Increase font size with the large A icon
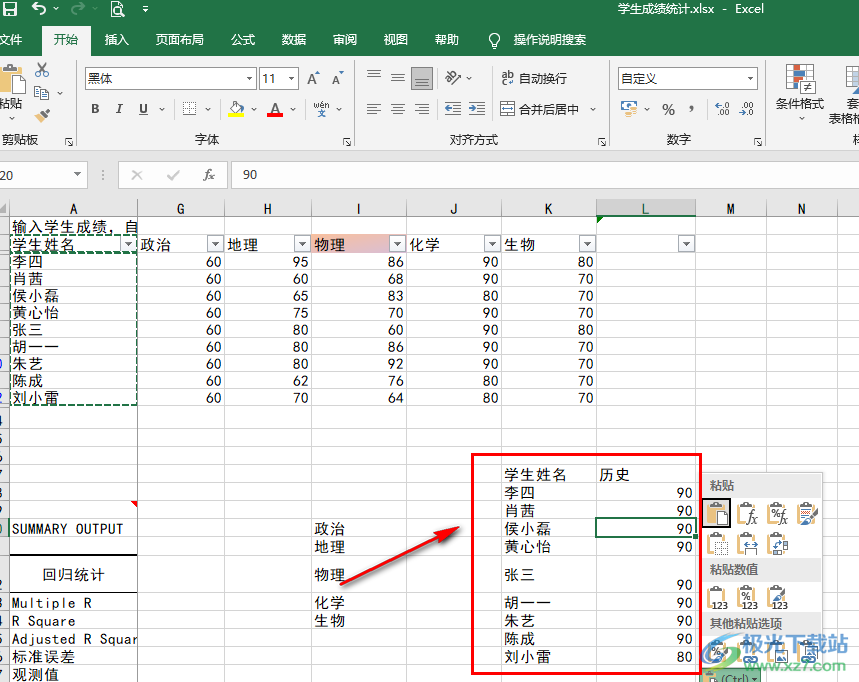This screenshot has width=859, height=682. coord(313,79)
